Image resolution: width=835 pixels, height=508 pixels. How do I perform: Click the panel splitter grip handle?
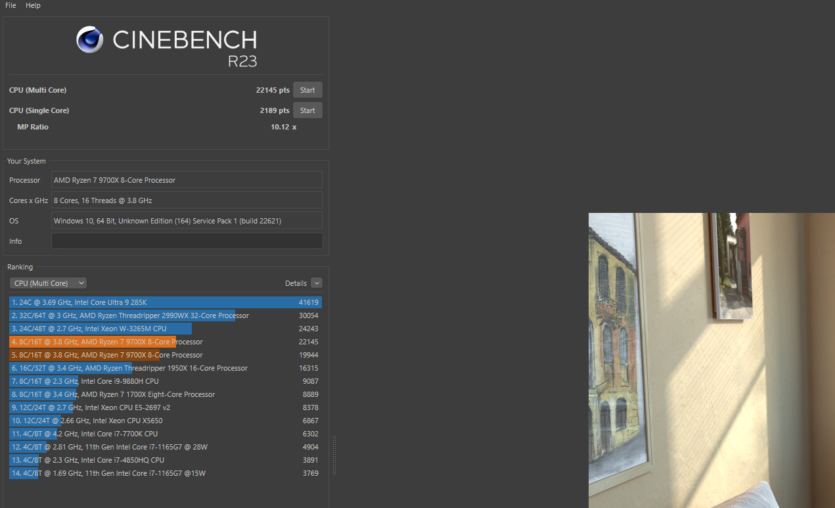[x=334, y=455]
